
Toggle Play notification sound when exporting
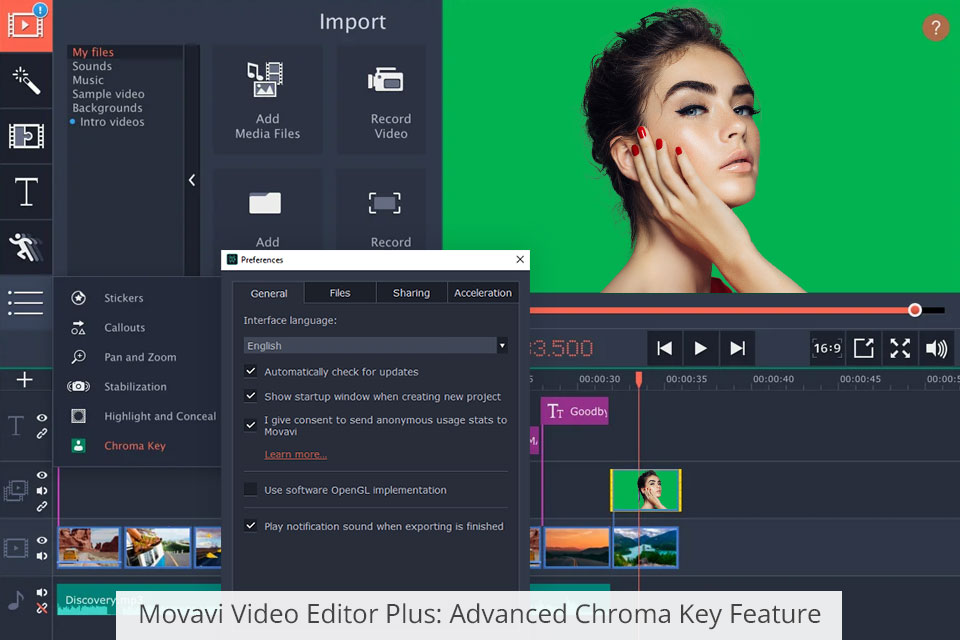[250, 525]
